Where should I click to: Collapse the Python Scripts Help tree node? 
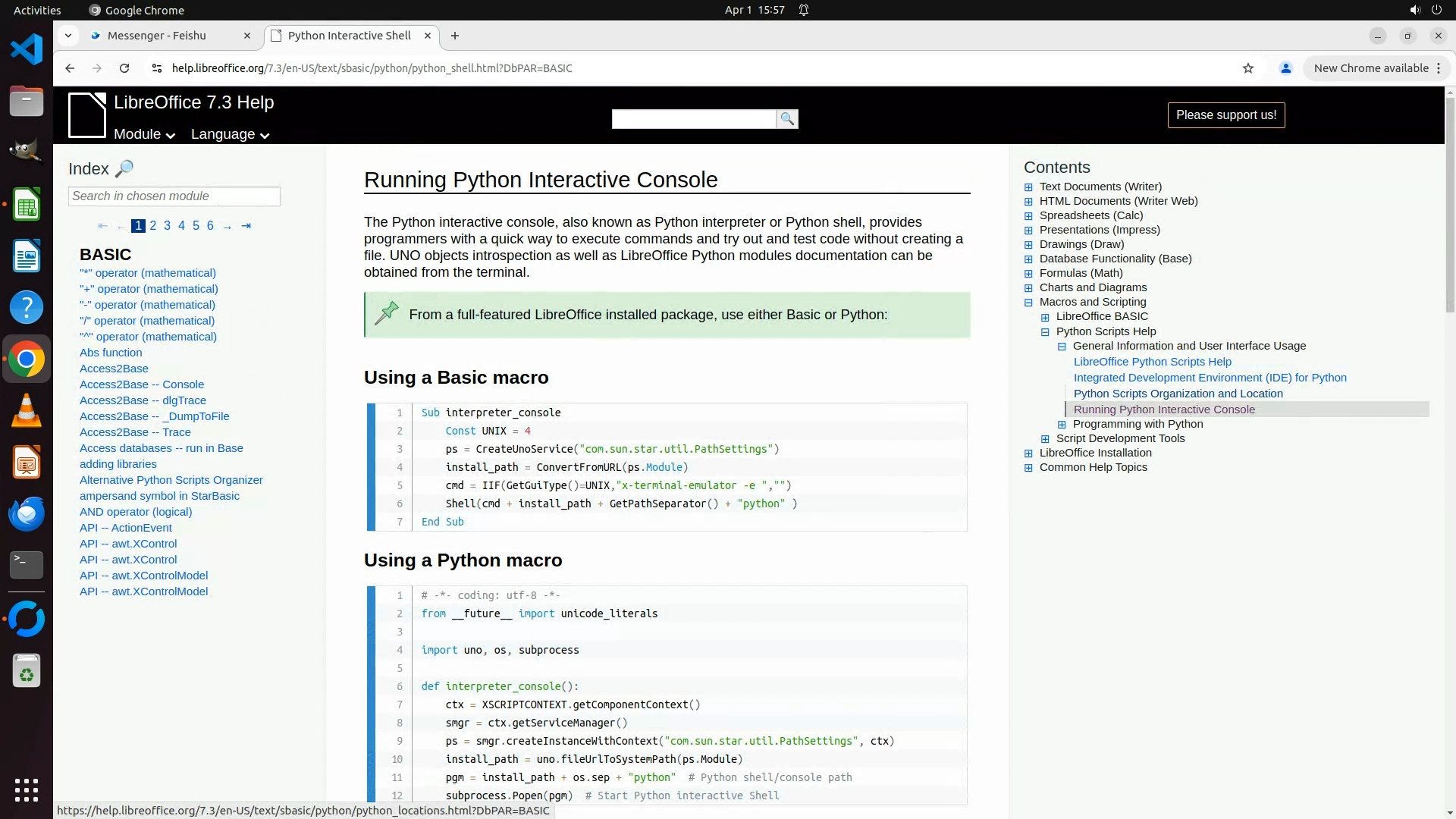click(x=1045, y=332)
